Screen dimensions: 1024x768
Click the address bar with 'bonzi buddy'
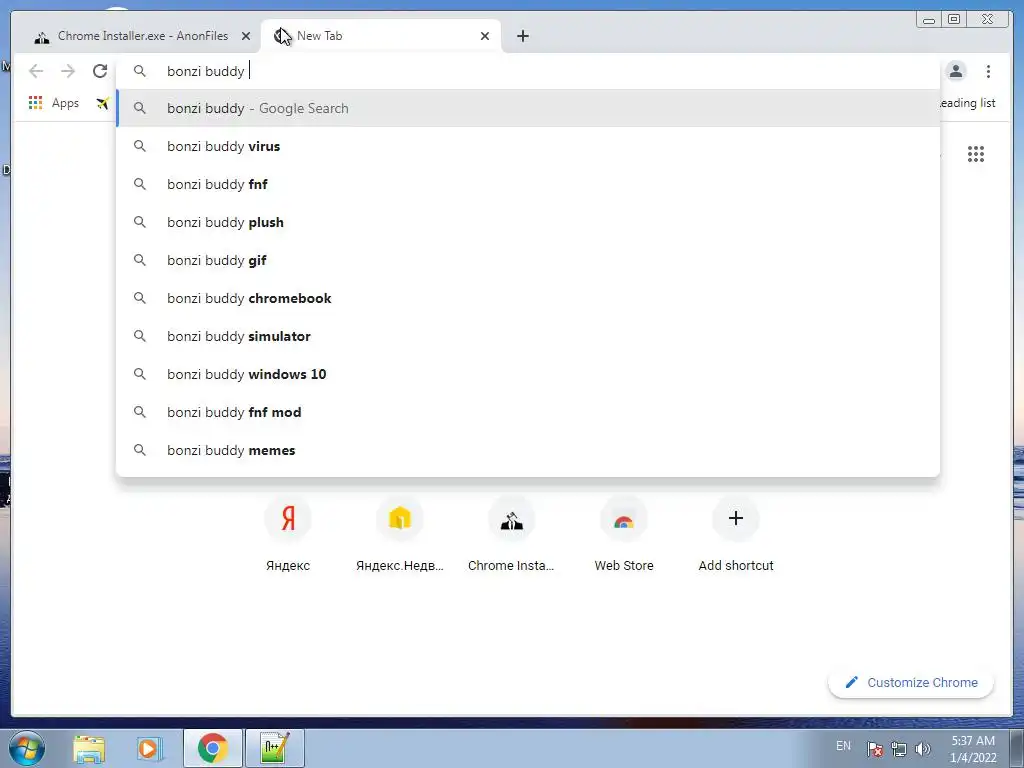[529, 71]
